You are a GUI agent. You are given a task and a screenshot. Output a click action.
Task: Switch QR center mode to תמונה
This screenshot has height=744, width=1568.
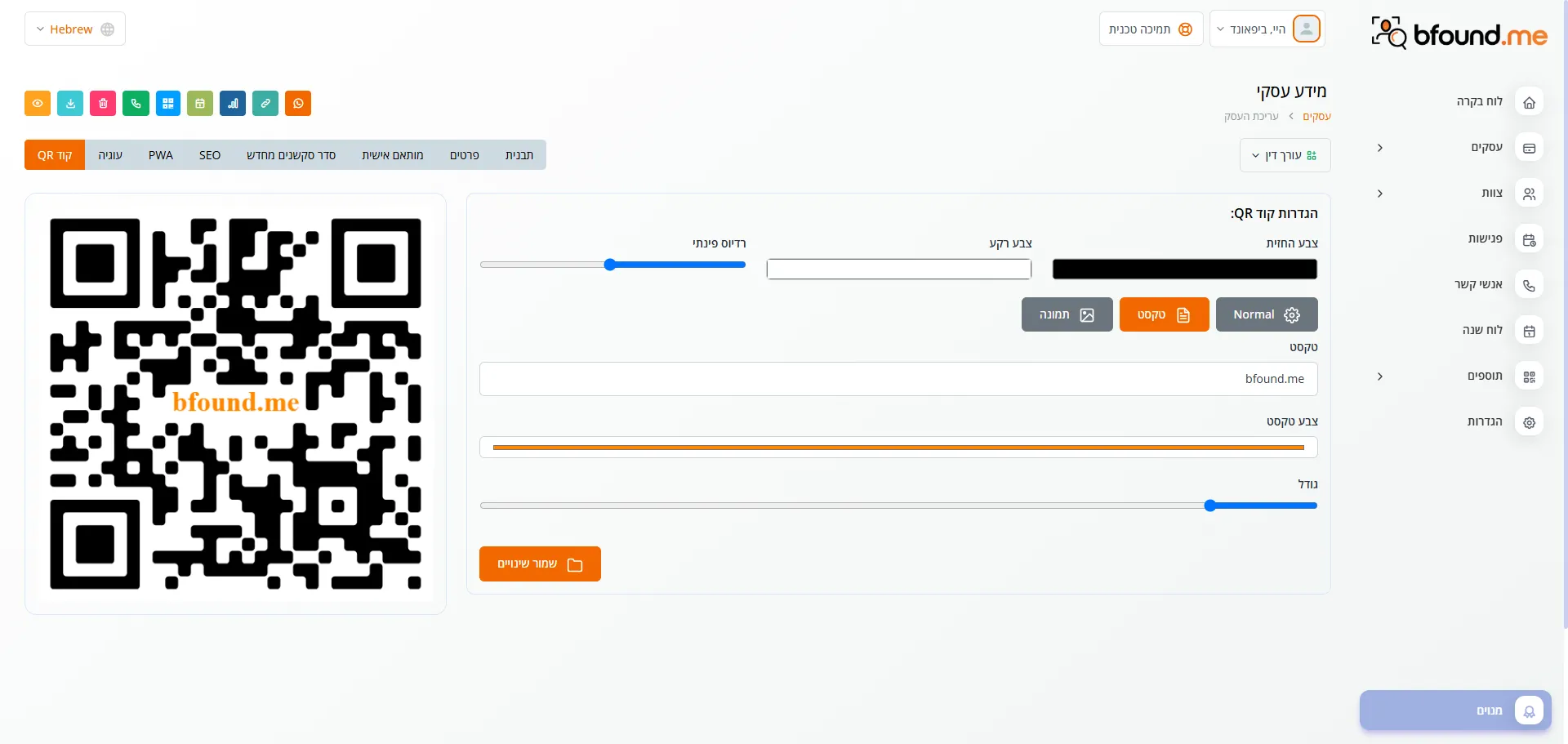[1067, 314]
